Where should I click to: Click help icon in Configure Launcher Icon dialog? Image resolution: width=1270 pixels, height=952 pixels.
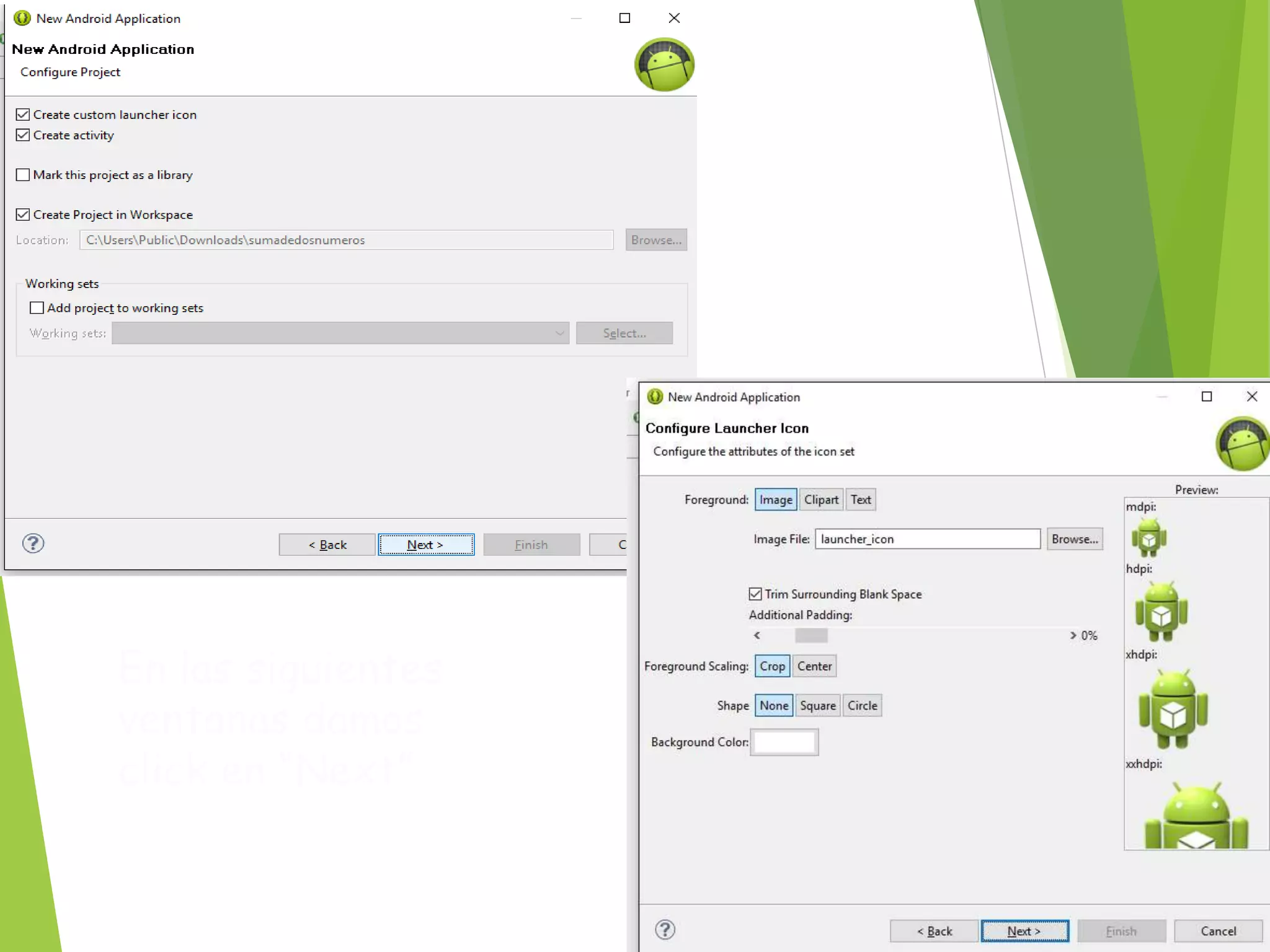(665, 930)
